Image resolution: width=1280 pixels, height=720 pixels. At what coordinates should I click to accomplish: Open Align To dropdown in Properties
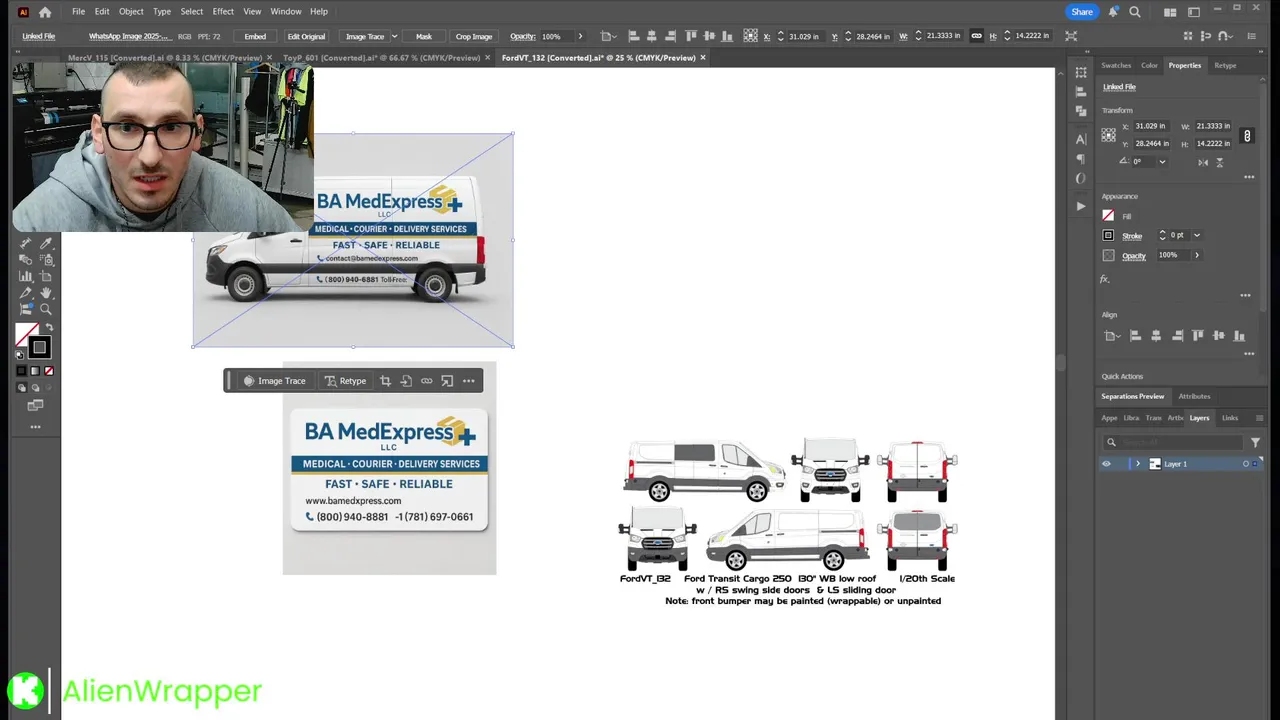click(x=1110, y=336)
